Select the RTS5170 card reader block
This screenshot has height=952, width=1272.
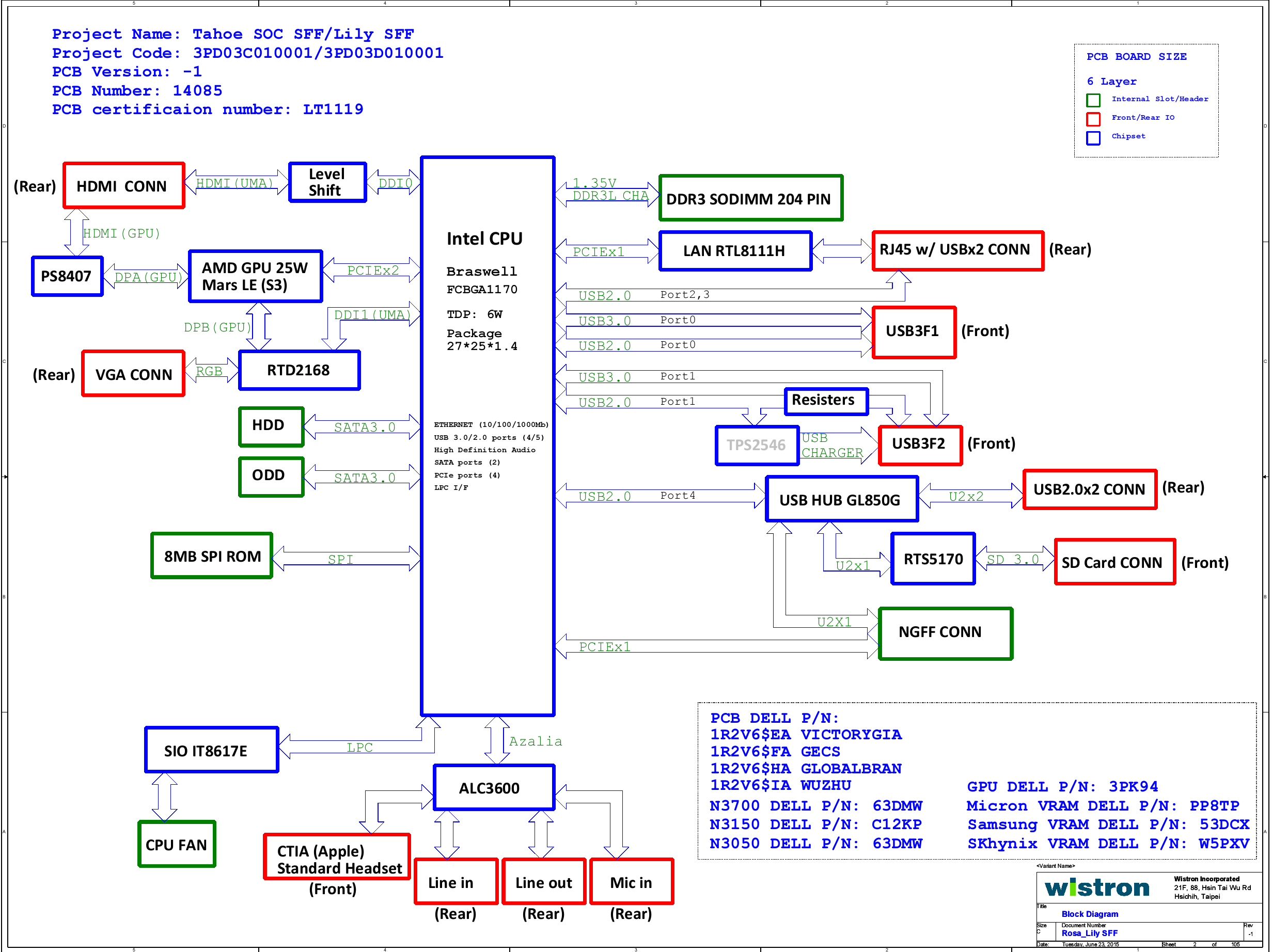tap(933, 558)
